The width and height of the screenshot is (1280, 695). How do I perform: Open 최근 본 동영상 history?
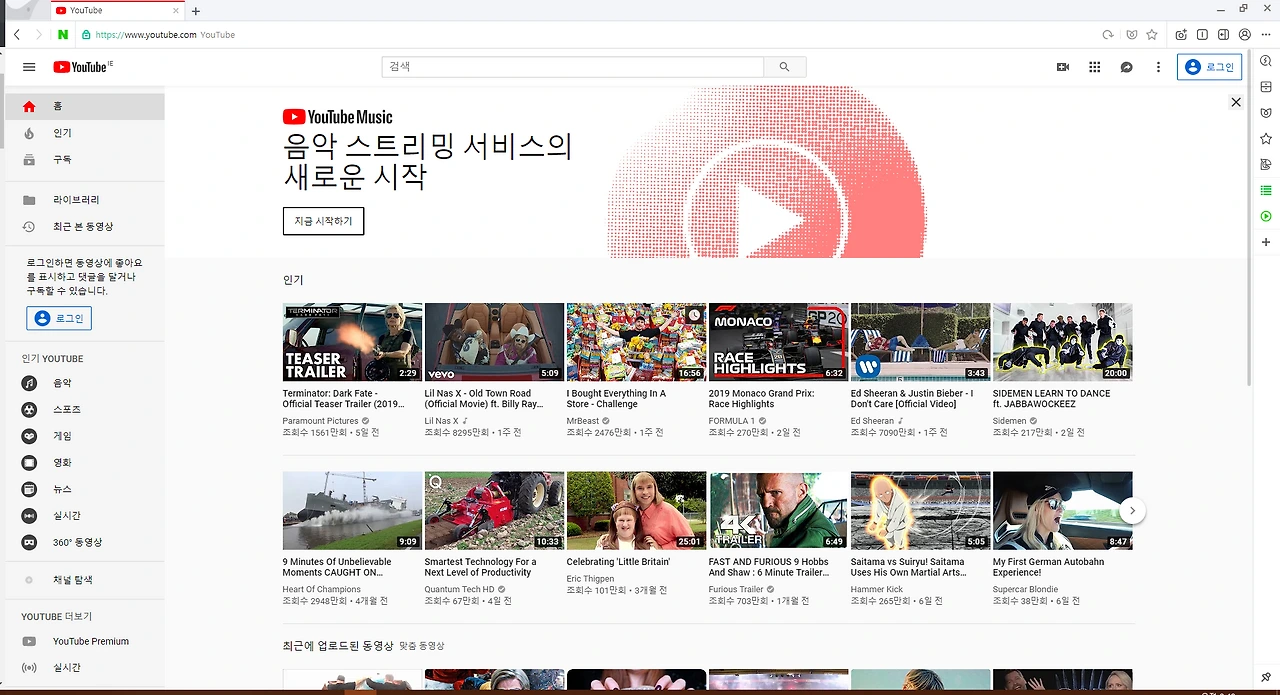coord(85,226)
